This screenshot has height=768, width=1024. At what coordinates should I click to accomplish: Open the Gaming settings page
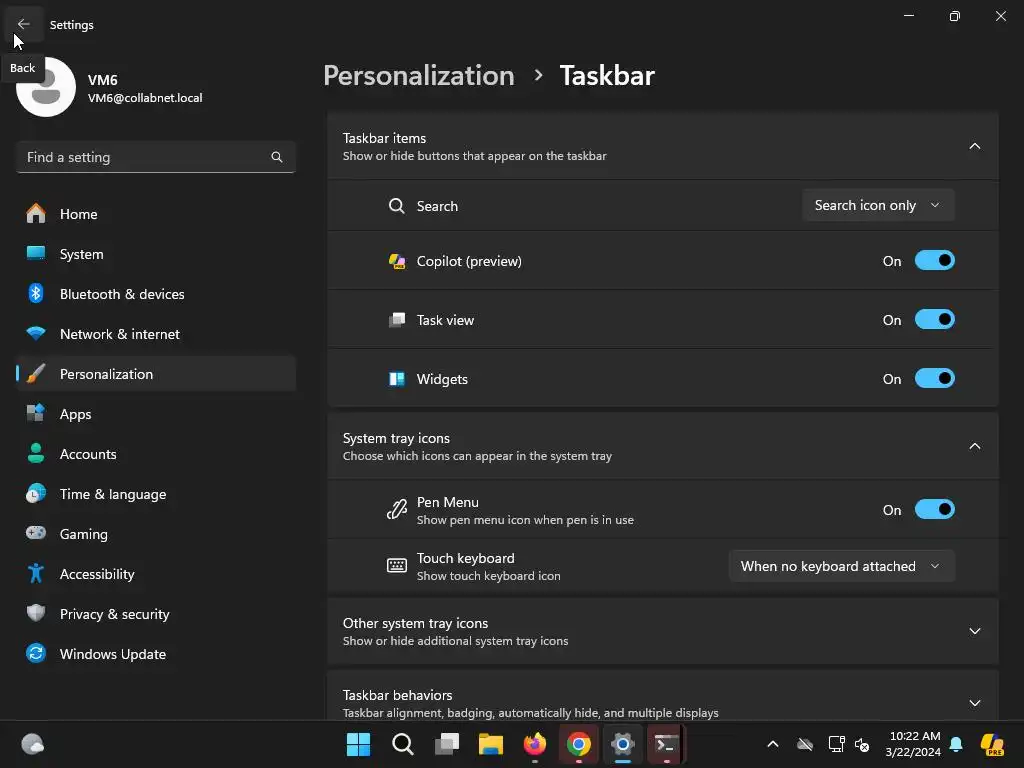[155, 534]
